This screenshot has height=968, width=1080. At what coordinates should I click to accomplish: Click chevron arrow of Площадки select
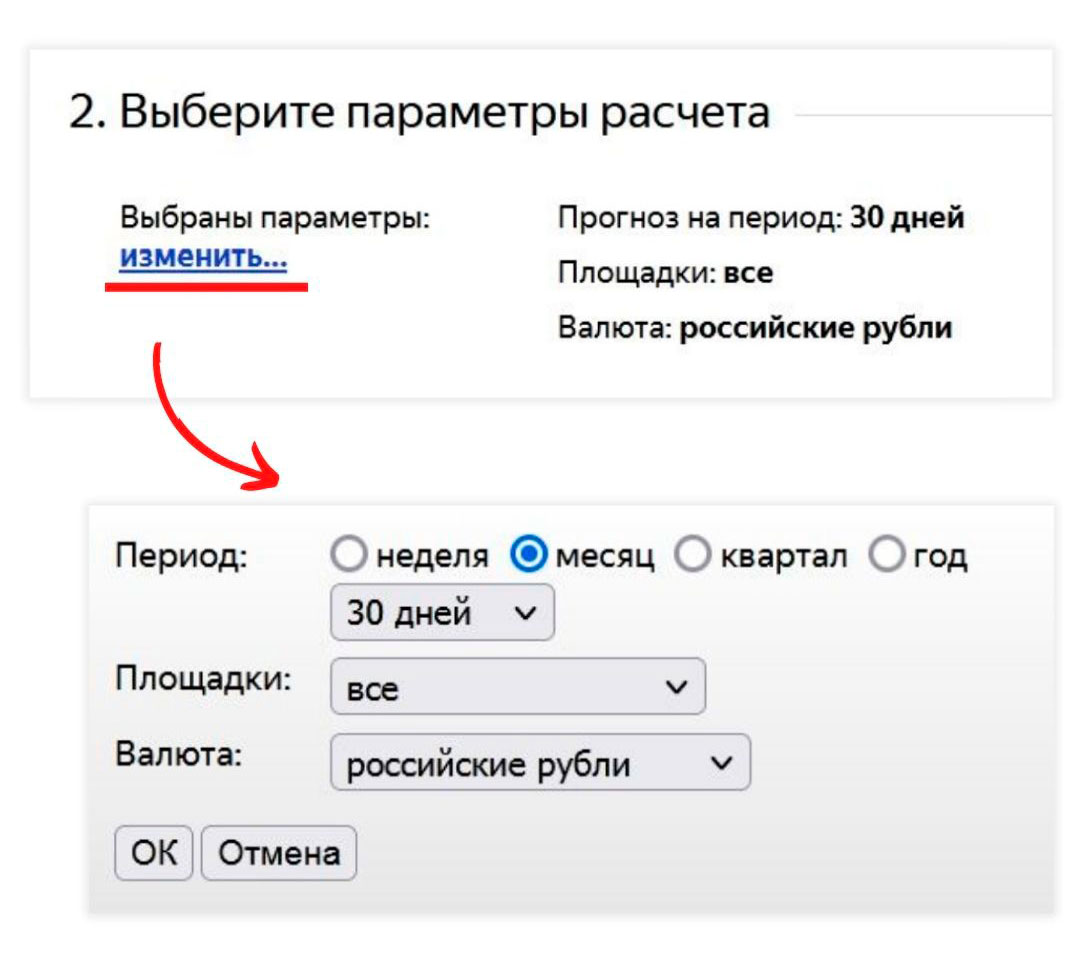pos(677,687)
